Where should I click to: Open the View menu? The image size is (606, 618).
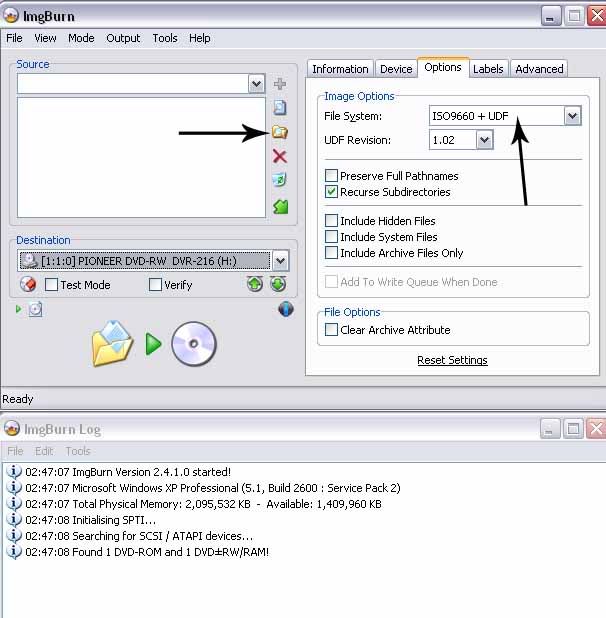[x=45, y=38]
